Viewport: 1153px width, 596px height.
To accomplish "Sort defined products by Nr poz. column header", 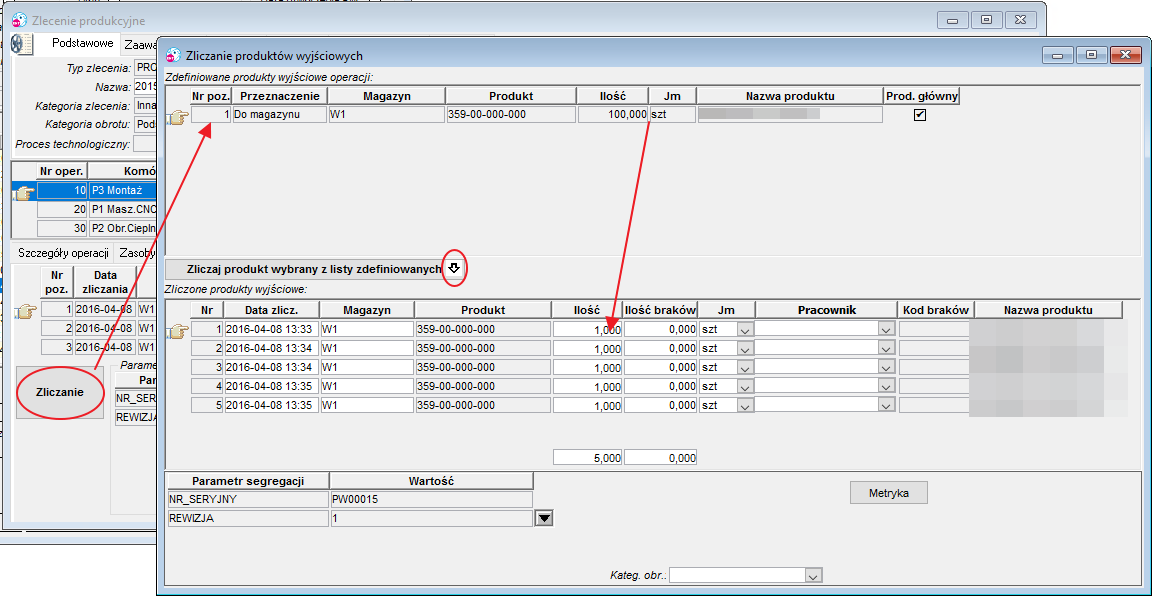I will 211,96.
